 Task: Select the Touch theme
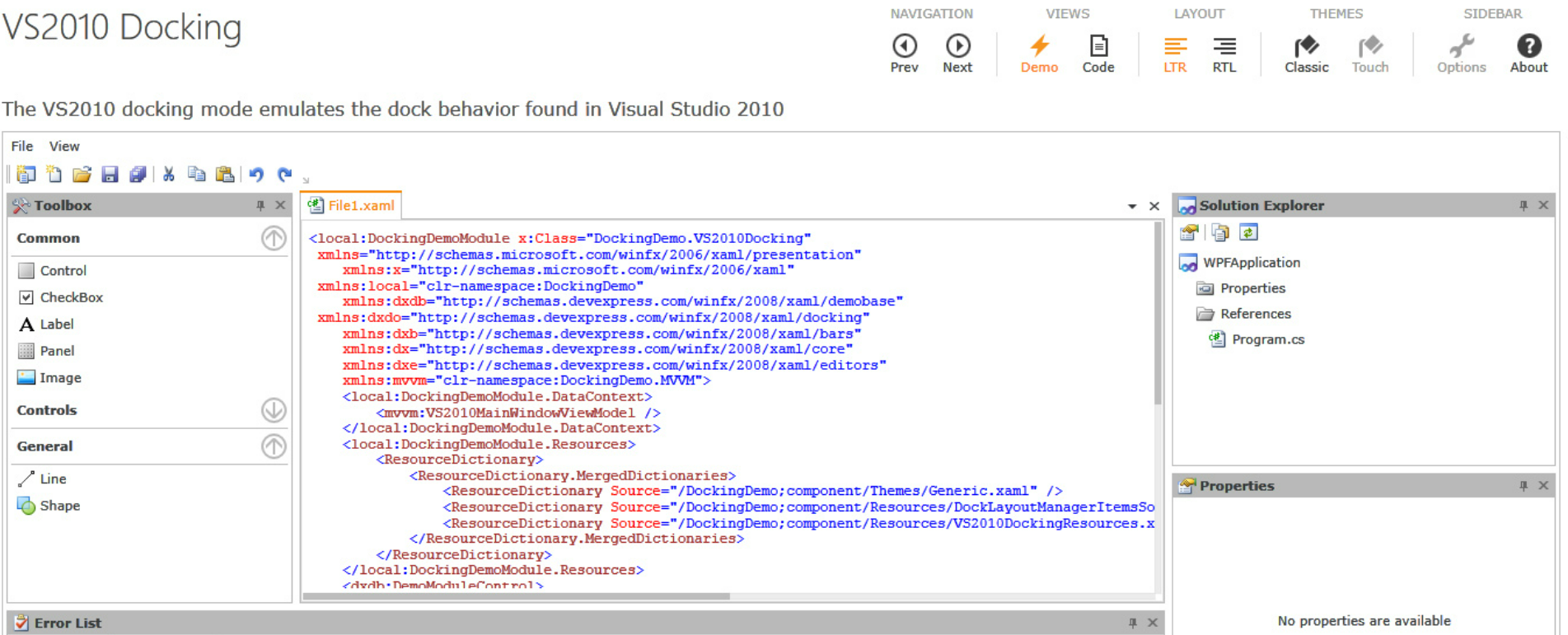point(1370,54)
